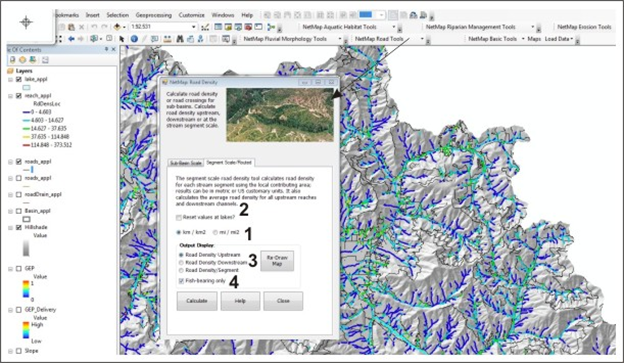
Task: Click the Redo arrow icon
Action: click(104, 27)
